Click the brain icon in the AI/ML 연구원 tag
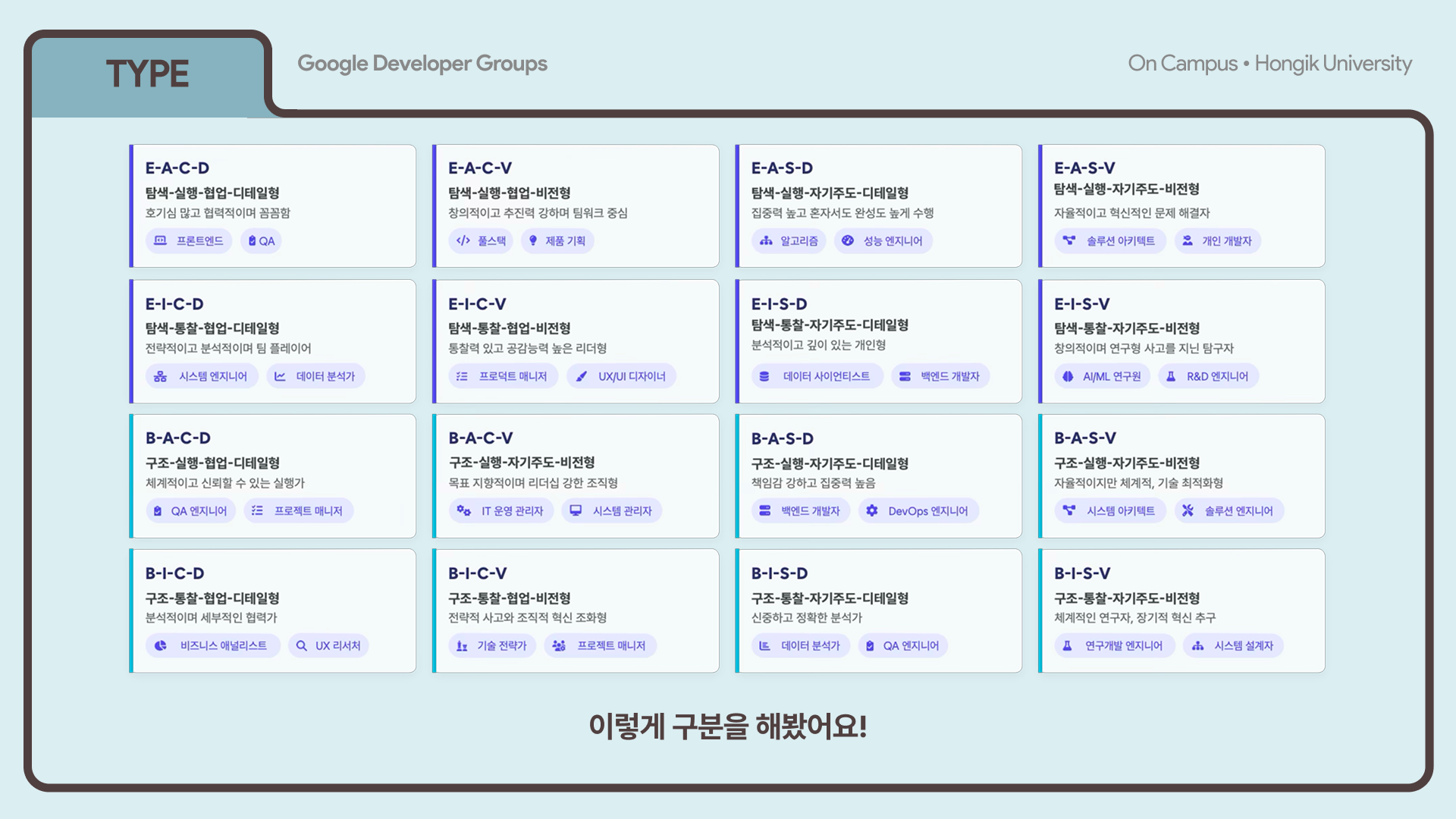1456x819 pixels. [1068, 376]
